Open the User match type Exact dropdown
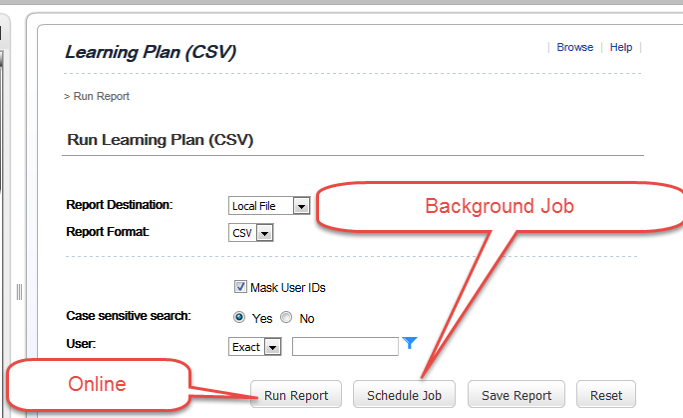Viewport: 683px width, 418px height. tap(255, 347)
